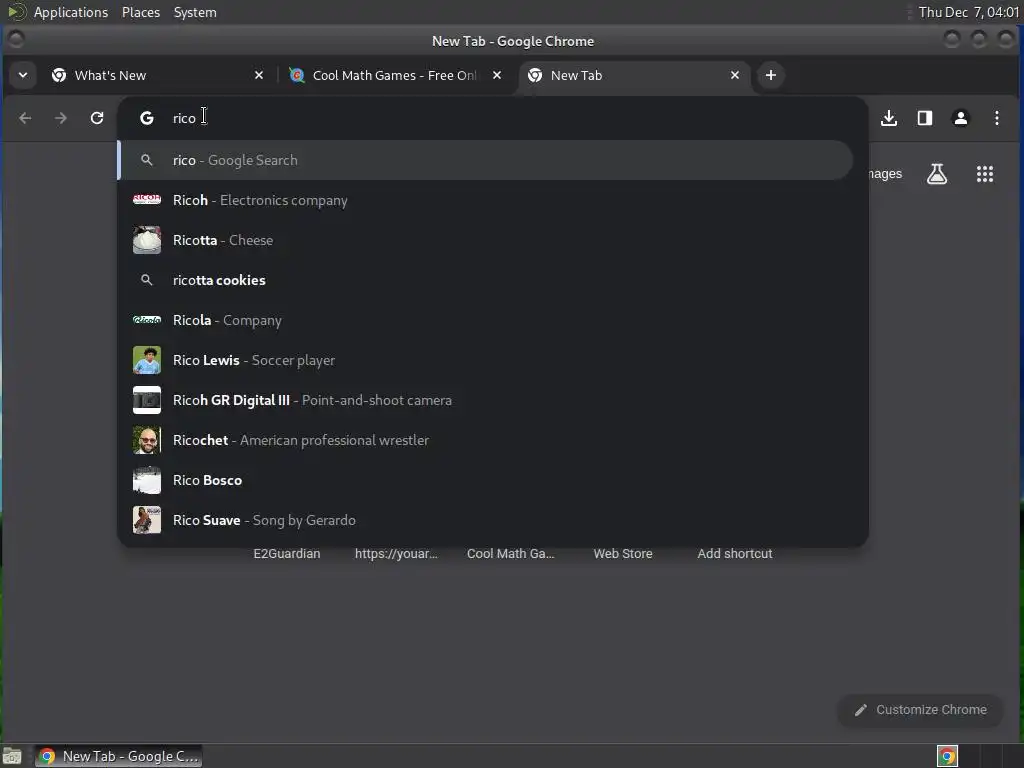The width and height of the screenshot is (1024, 768).
Task: Open the Applications menu
Action: tap(71, 12)
